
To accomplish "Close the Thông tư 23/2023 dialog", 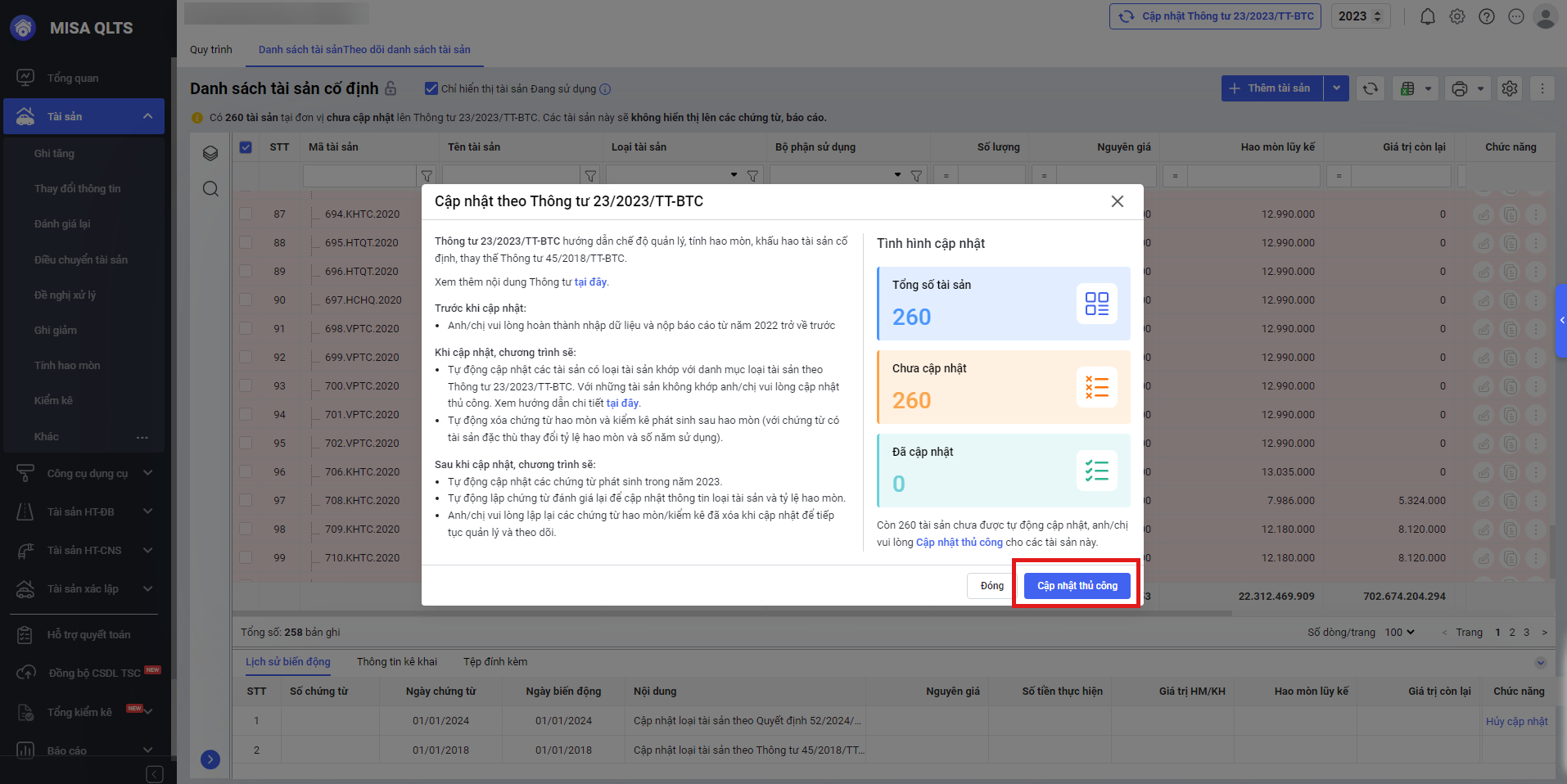I will coord(1117,201).
